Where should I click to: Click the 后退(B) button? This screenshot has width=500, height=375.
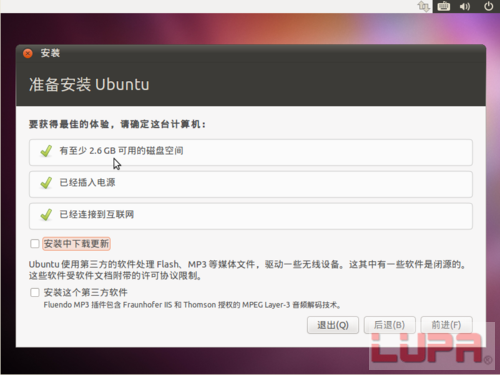pyautogui.click(x=389, y=325)
